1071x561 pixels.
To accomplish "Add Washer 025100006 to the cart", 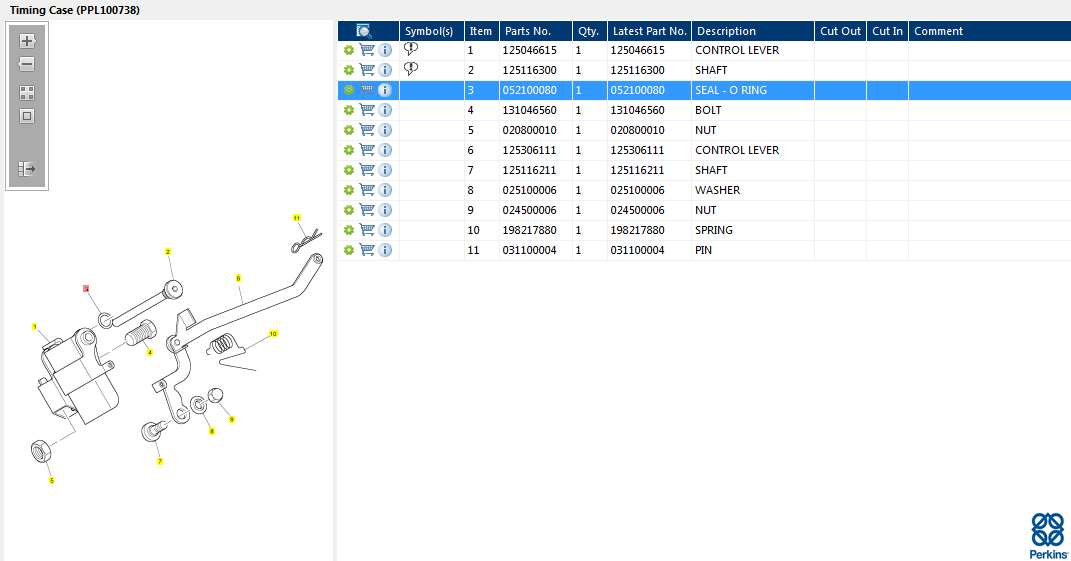I will pos(367,190).
